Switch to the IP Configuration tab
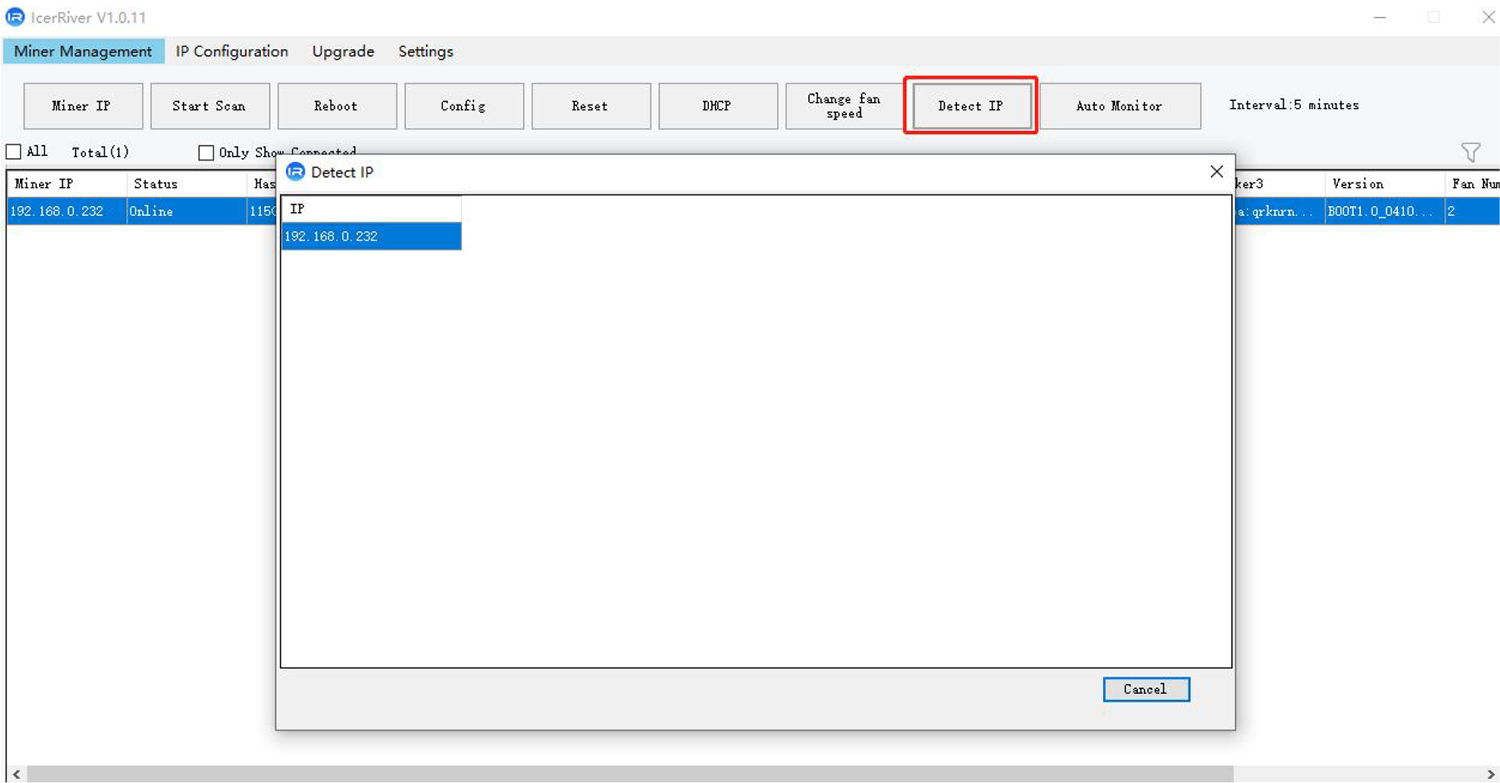1500x783 pixels. pos(230,51)
